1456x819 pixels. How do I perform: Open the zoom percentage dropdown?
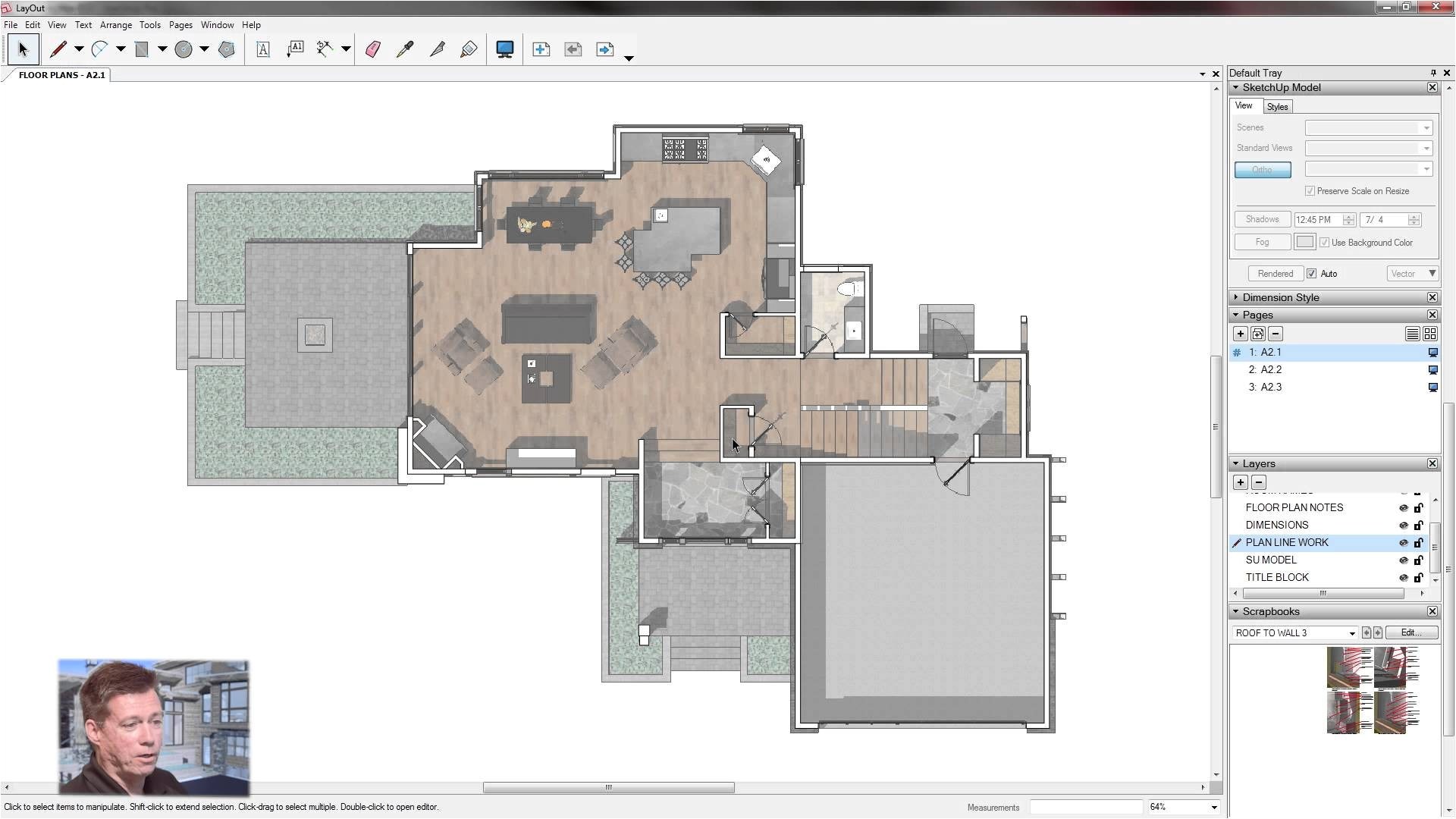point(1213,807)
